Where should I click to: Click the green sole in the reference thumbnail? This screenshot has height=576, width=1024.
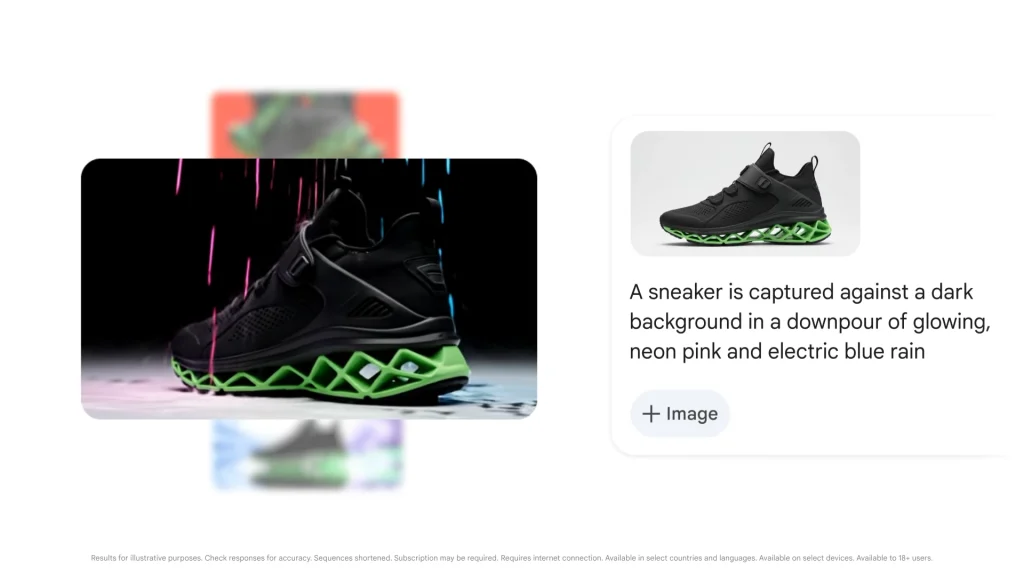pos(747,234)
